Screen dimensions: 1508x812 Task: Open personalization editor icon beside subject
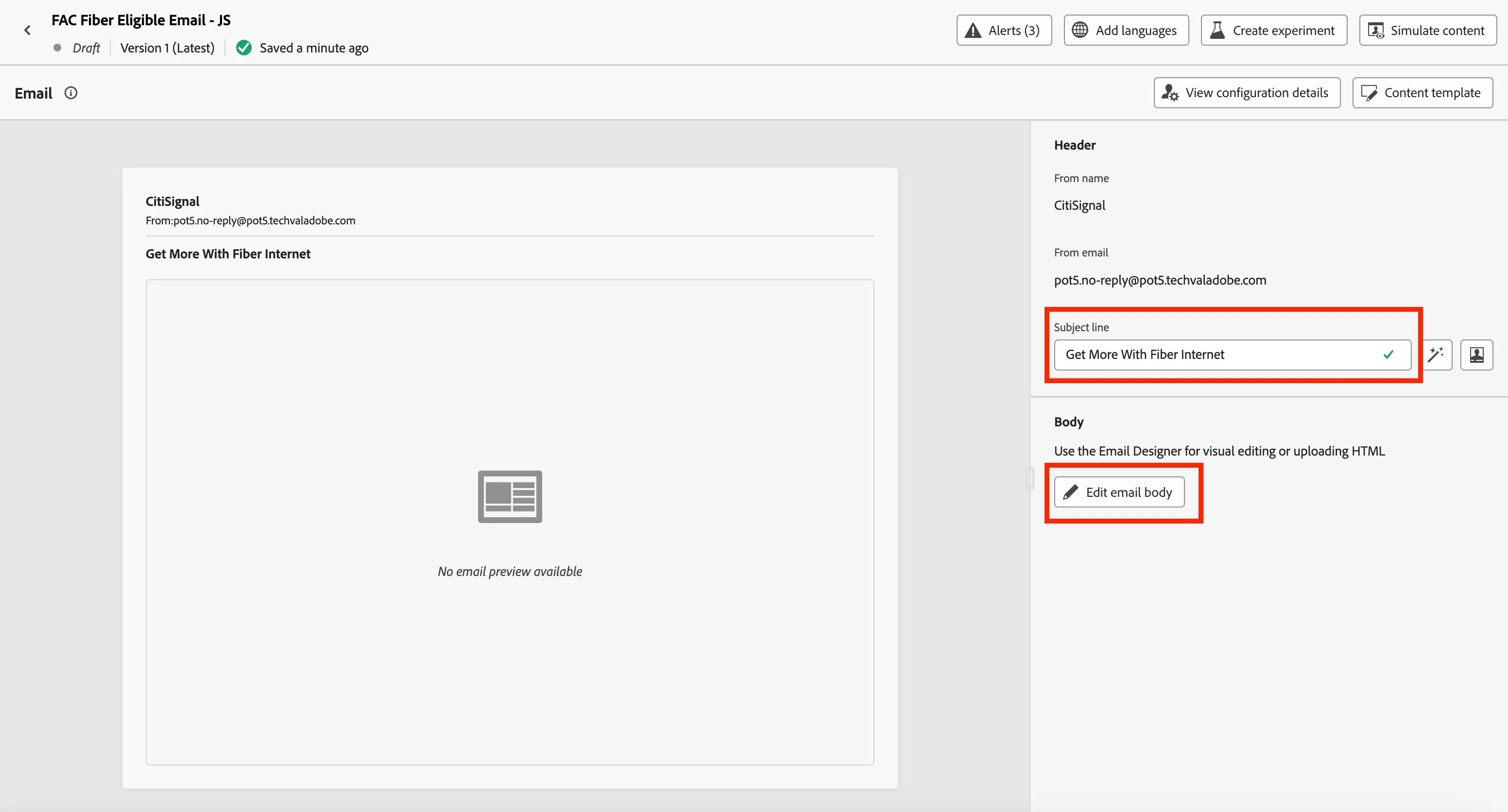1476,355
